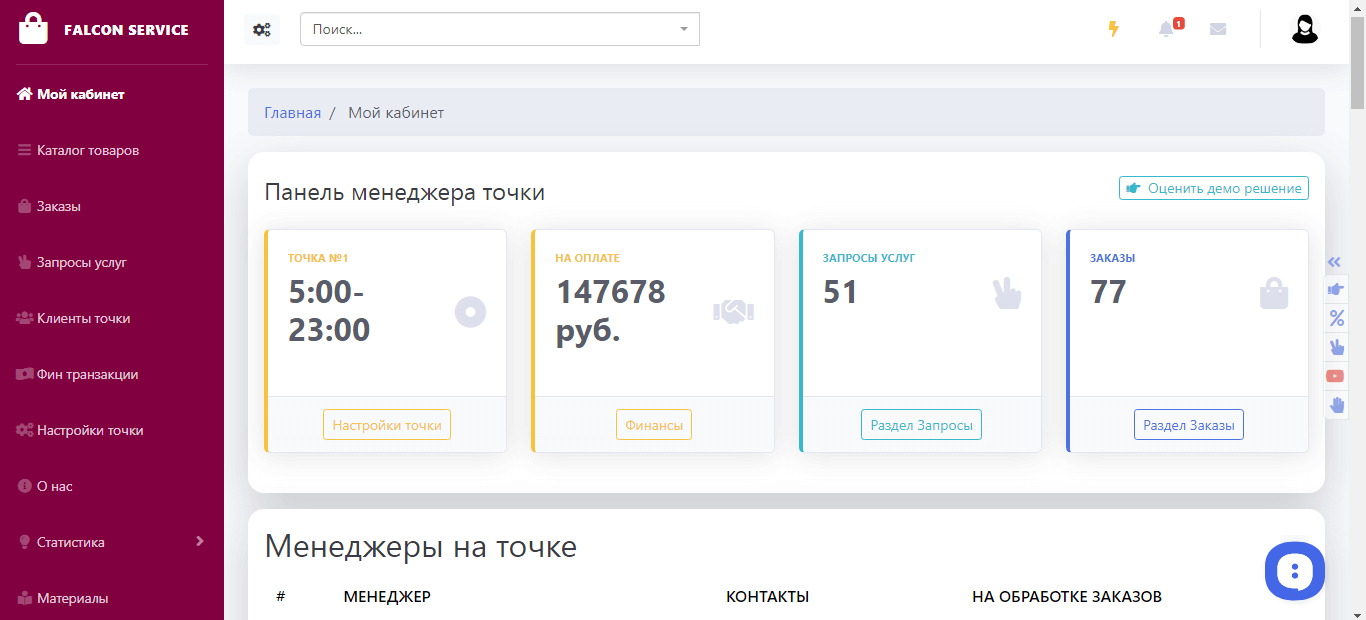Open notifications bell with red badge
This screenshot has width=1366, height=620.
coord(1166,29)
